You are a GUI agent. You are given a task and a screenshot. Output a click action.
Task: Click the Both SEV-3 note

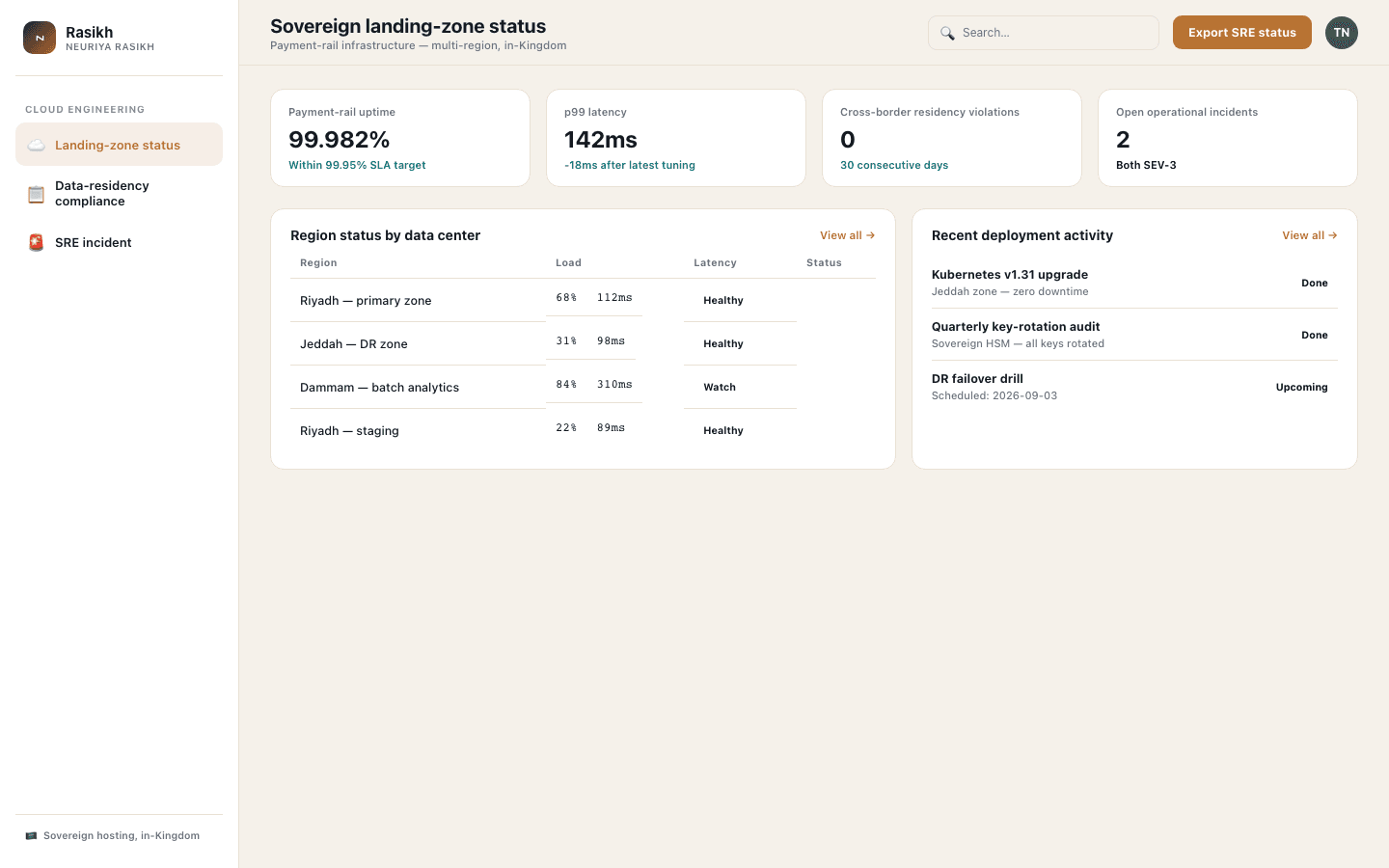coord(1146,166)
